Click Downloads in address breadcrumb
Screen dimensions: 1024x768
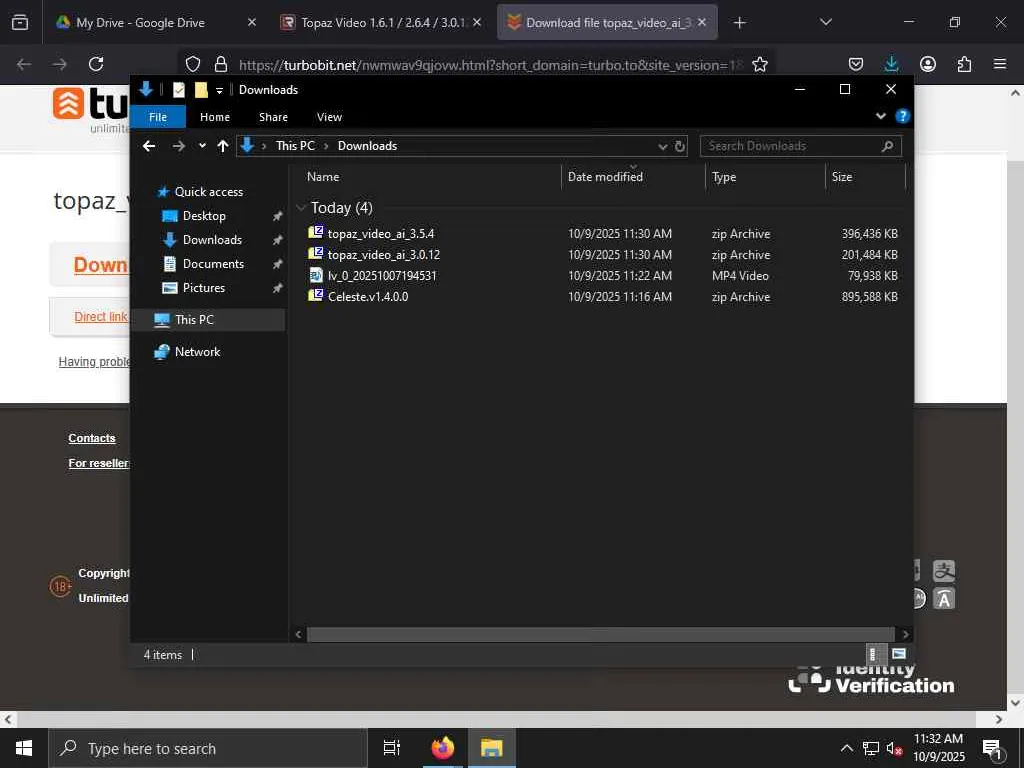pyautogui.click(x=367, y=146)
